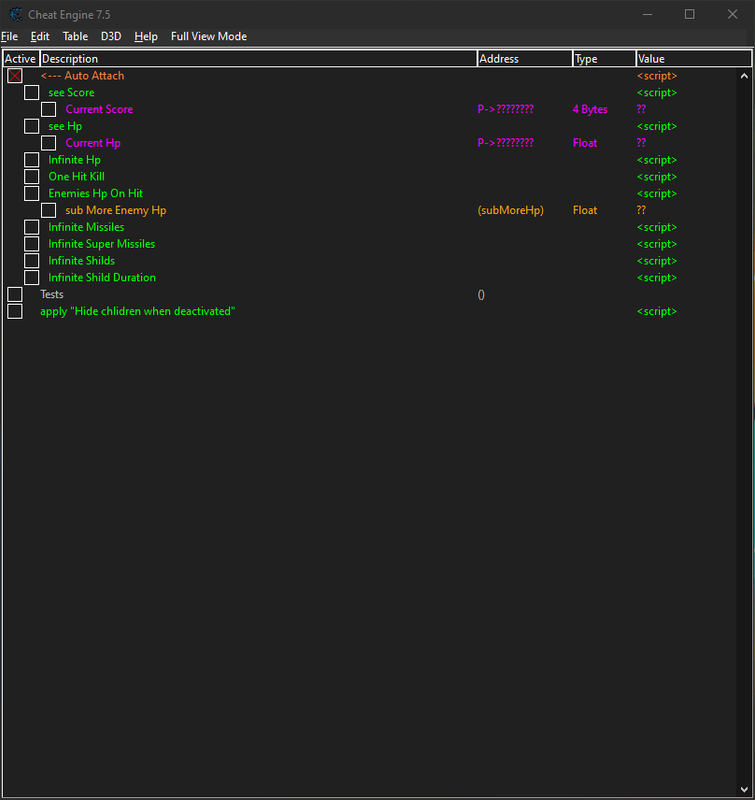
Task: Sort by the Address column header
Action: pos(525,59)
